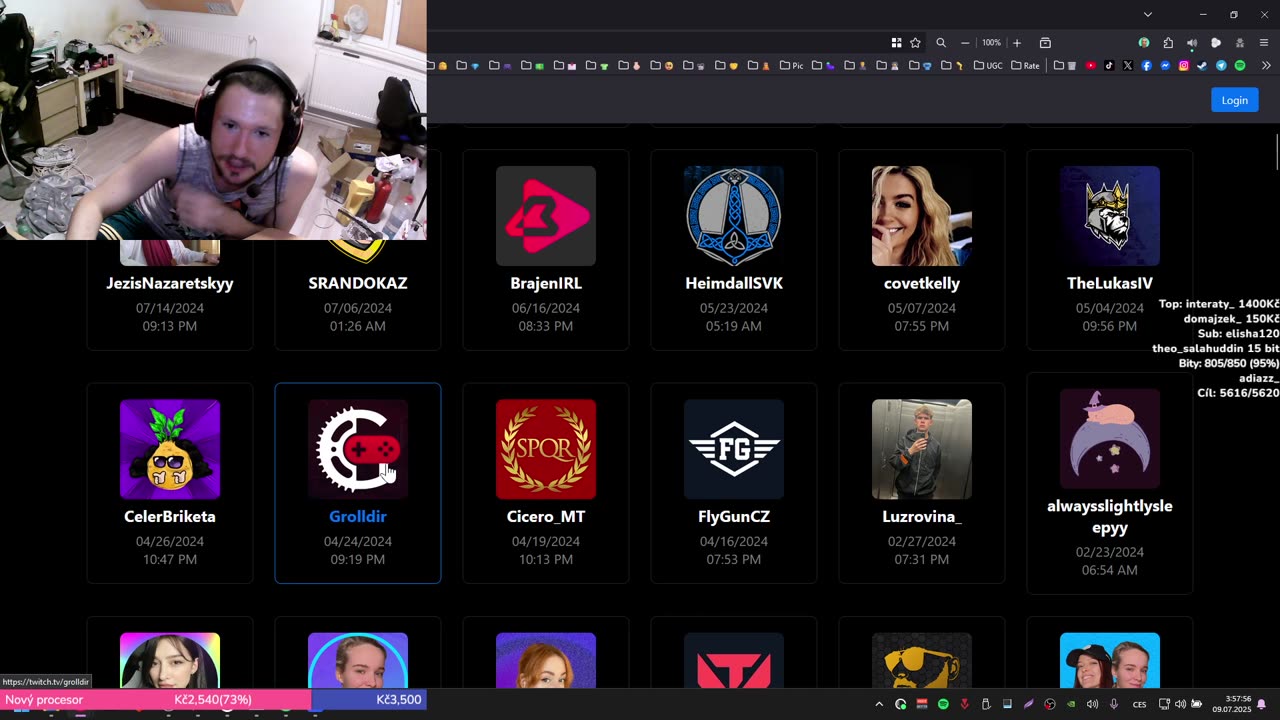Open TheLukasIV crowned lion avatar
The image size is (1280, 720).
[1110, 216]
